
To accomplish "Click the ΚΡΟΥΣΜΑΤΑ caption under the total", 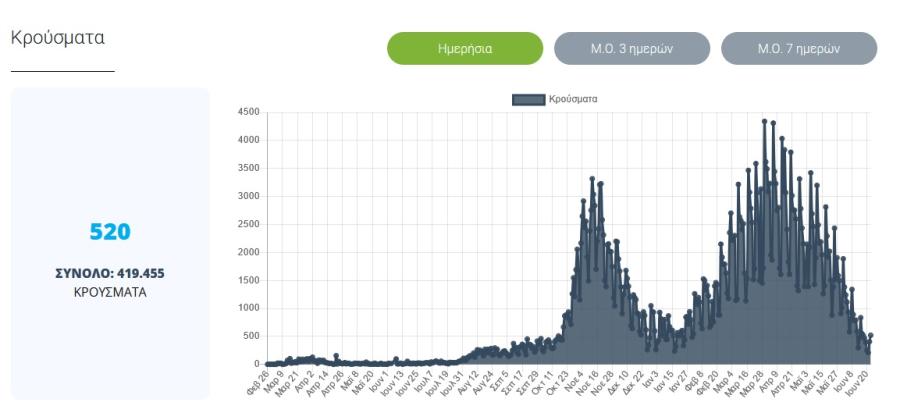I will (110, 293).
